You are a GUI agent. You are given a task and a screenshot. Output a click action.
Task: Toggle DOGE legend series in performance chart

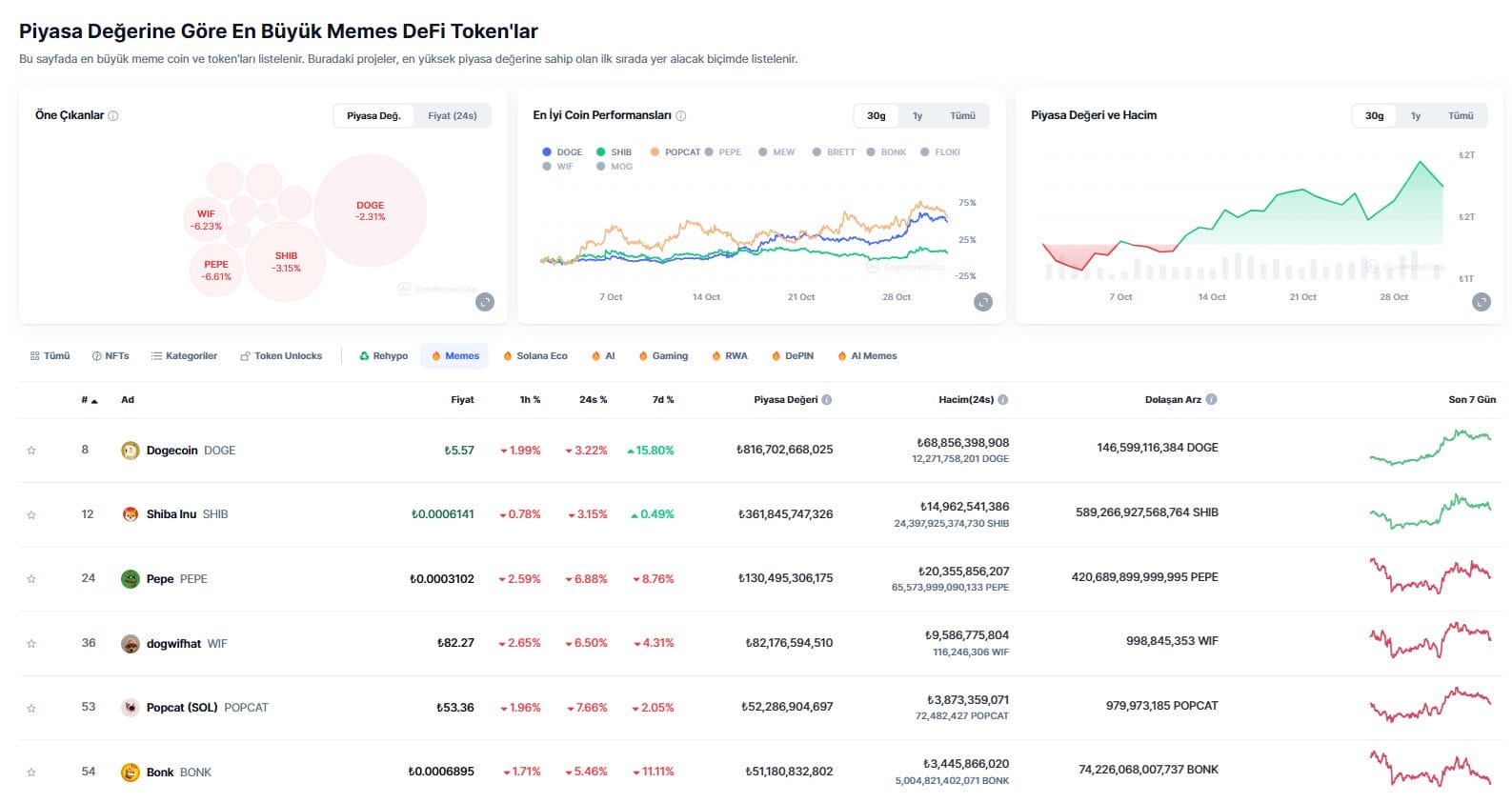pos(562,152)
